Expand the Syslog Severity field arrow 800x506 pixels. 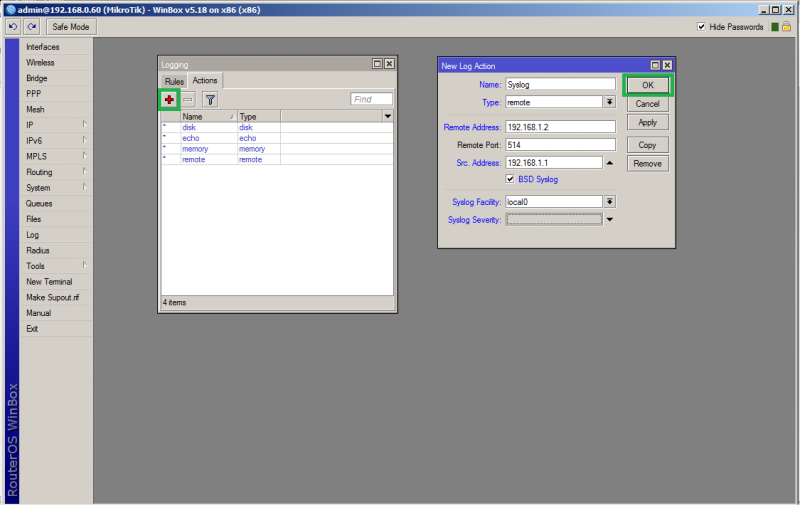click(x=609, y=219)
